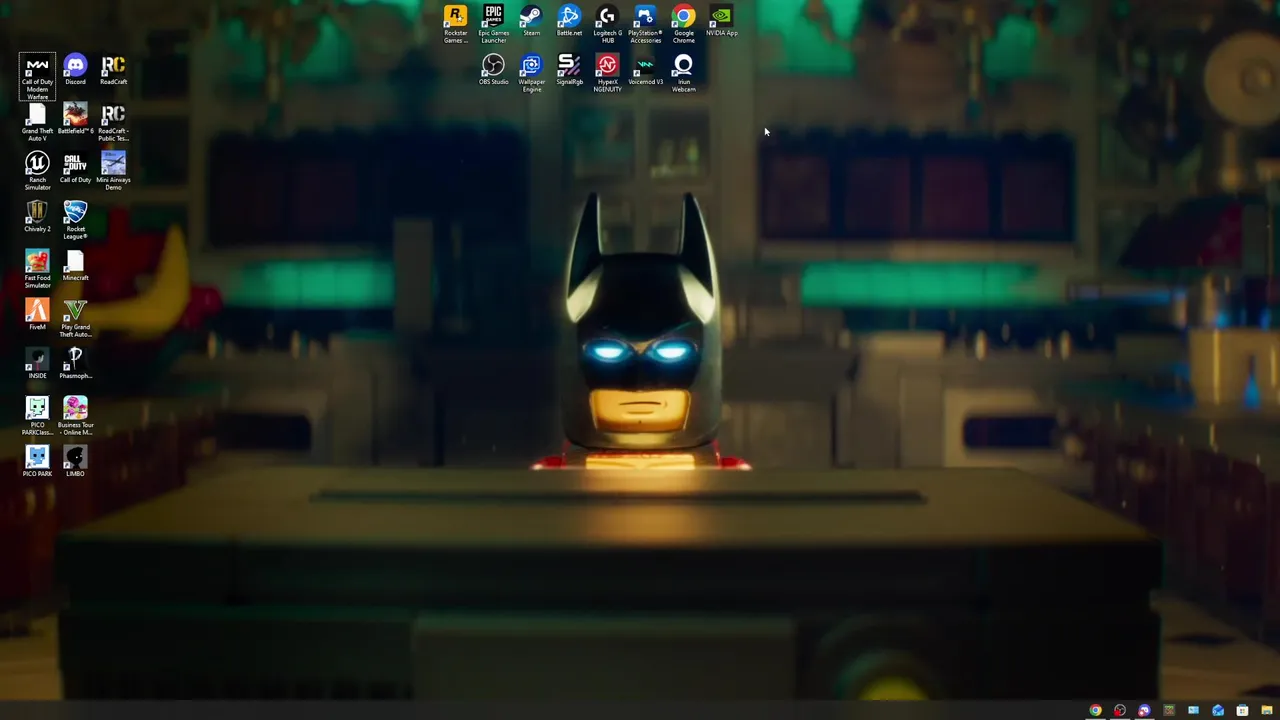Open the Epic Games Launcher icon
This screenshot has height=720, width=1280.
[493, 24]
